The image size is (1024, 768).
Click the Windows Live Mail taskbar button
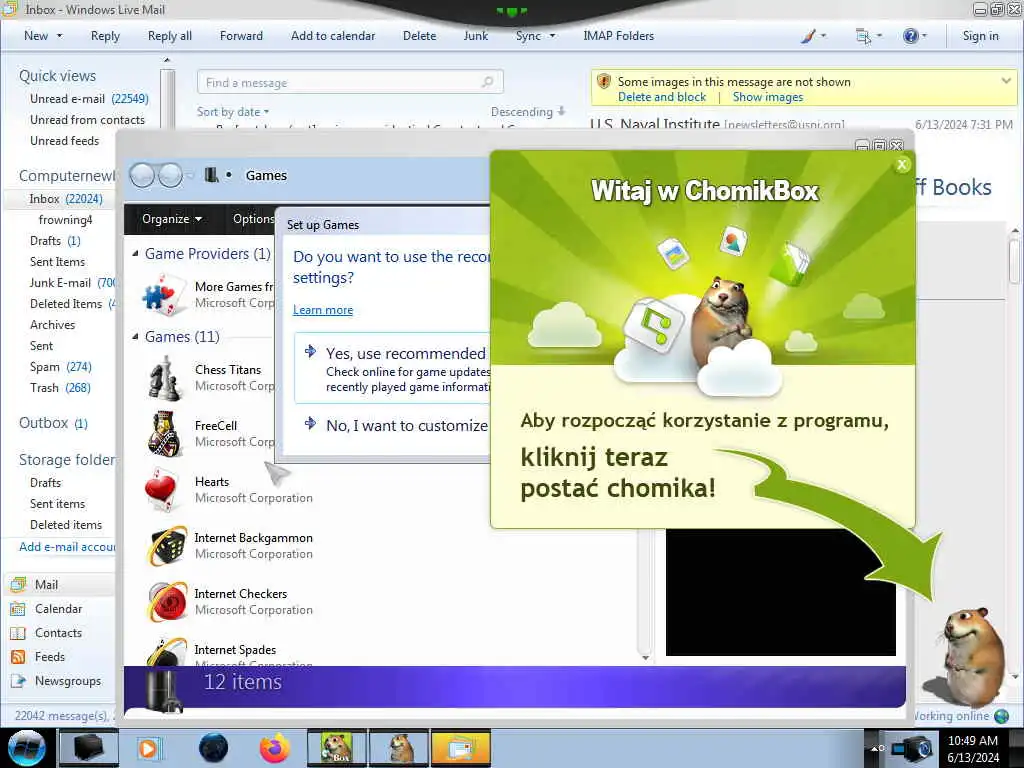coord(460,748)
